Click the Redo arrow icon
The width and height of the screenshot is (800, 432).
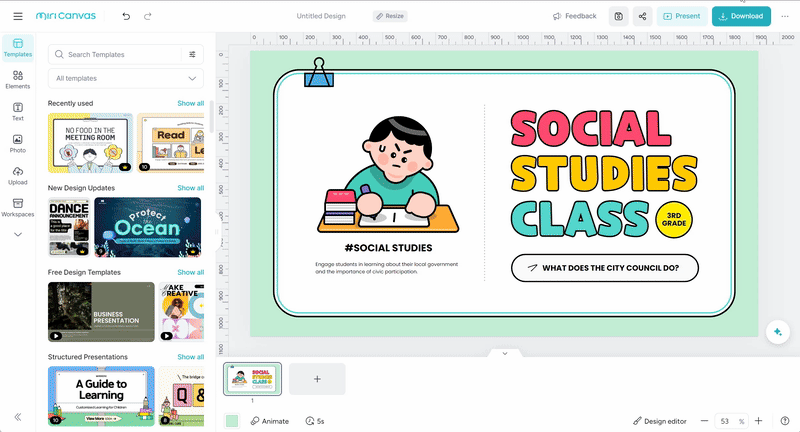pyautogui.click(x=148, y=16)
